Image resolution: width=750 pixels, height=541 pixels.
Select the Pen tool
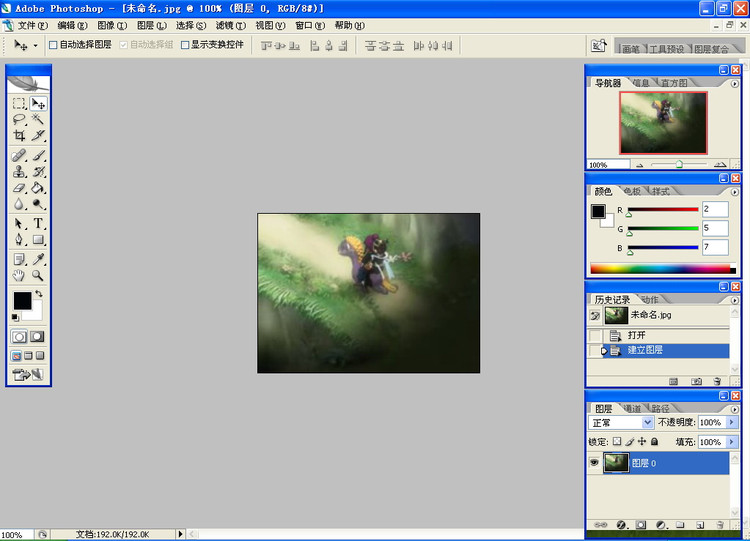tap(19, 240)
